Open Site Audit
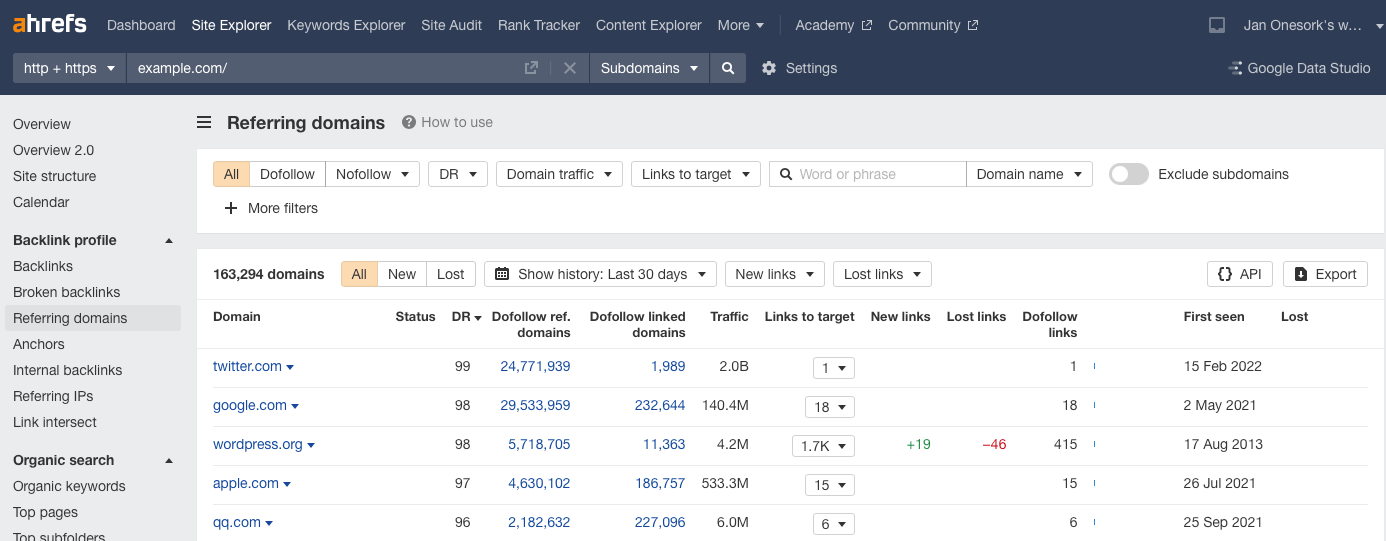This screenshot has width=1386, height=541. click(x=451, y=25)
